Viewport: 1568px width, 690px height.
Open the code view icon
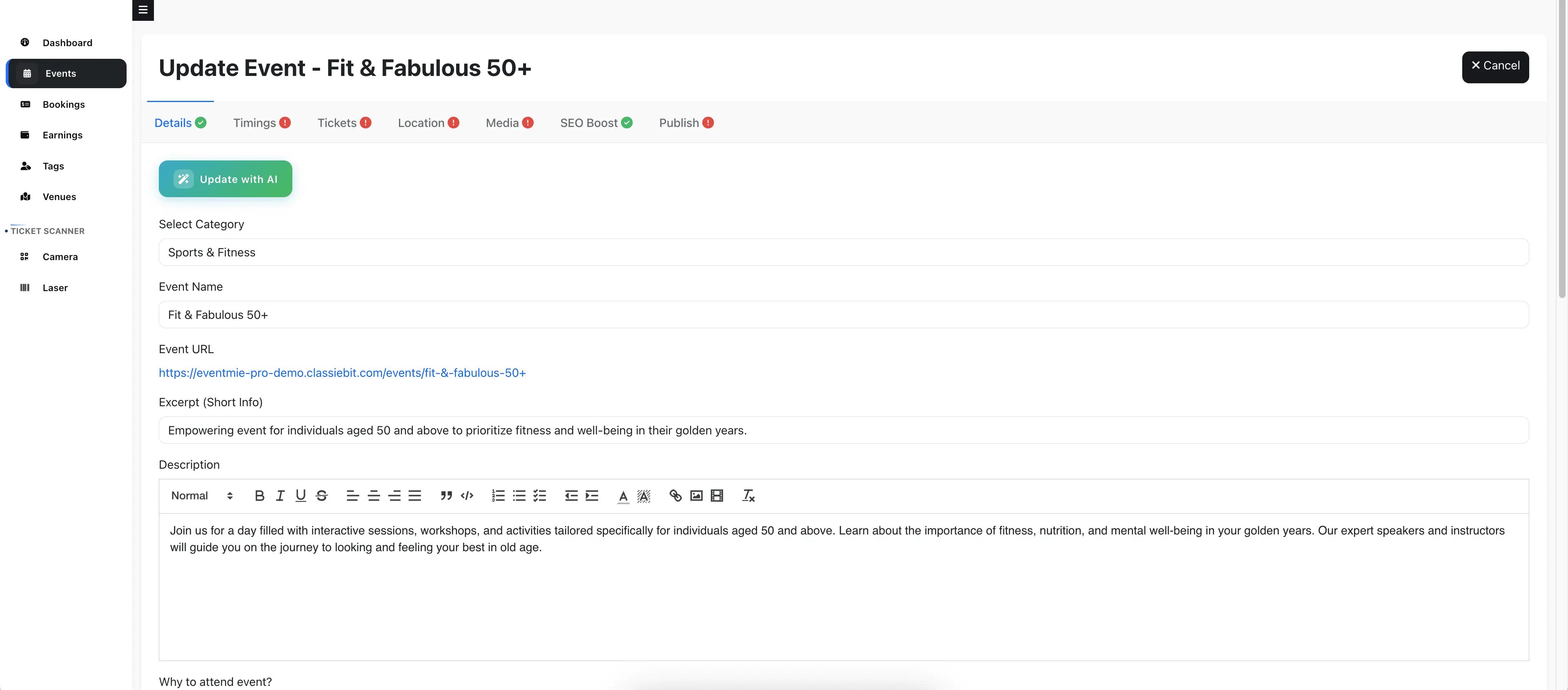pyautogui.click(x=467, y=496)
